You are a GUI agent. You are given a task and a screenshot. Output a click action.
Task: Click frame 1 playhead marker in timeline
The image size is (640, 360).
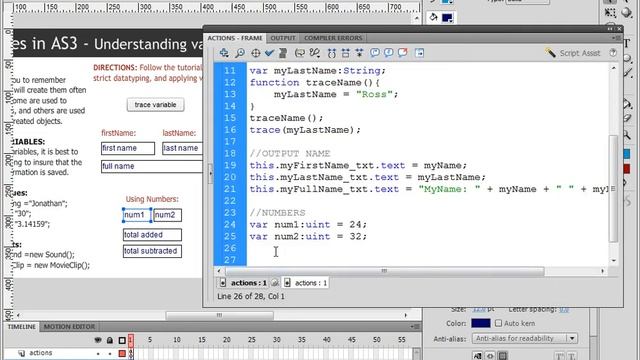pyautogui.click(x=131, y=340)
